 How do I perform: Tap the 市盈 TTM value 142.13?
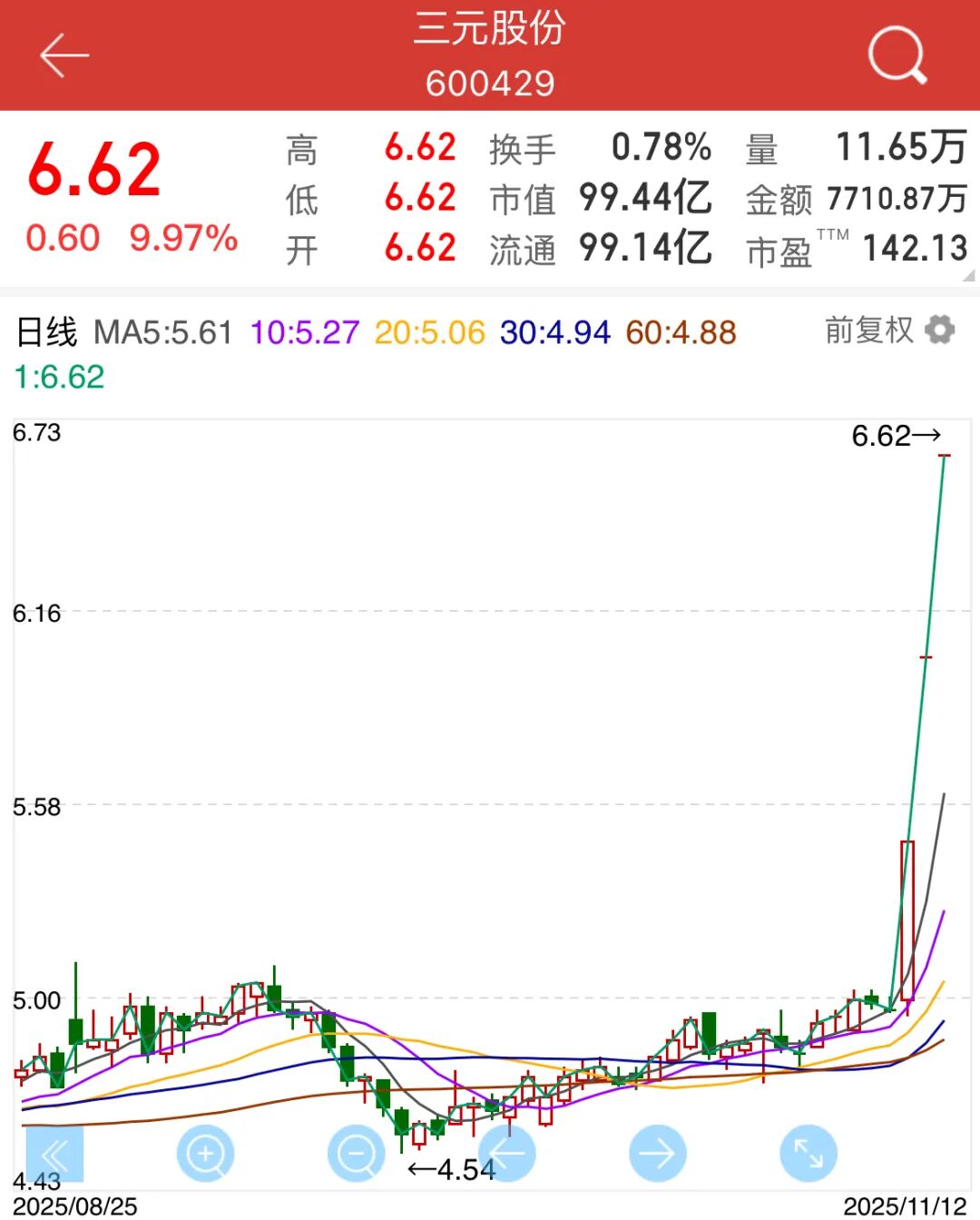(915, 248)
